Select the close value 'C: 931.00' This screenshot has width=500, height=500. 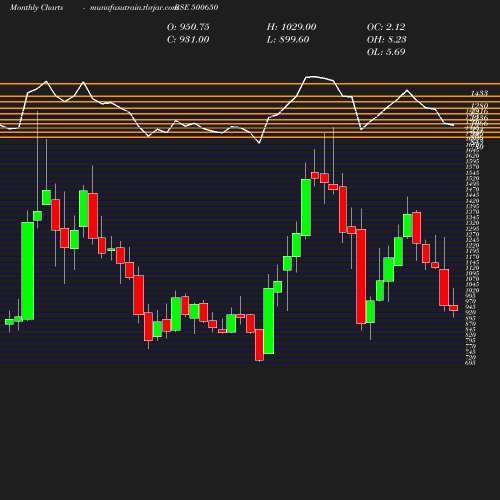[188, 40]
